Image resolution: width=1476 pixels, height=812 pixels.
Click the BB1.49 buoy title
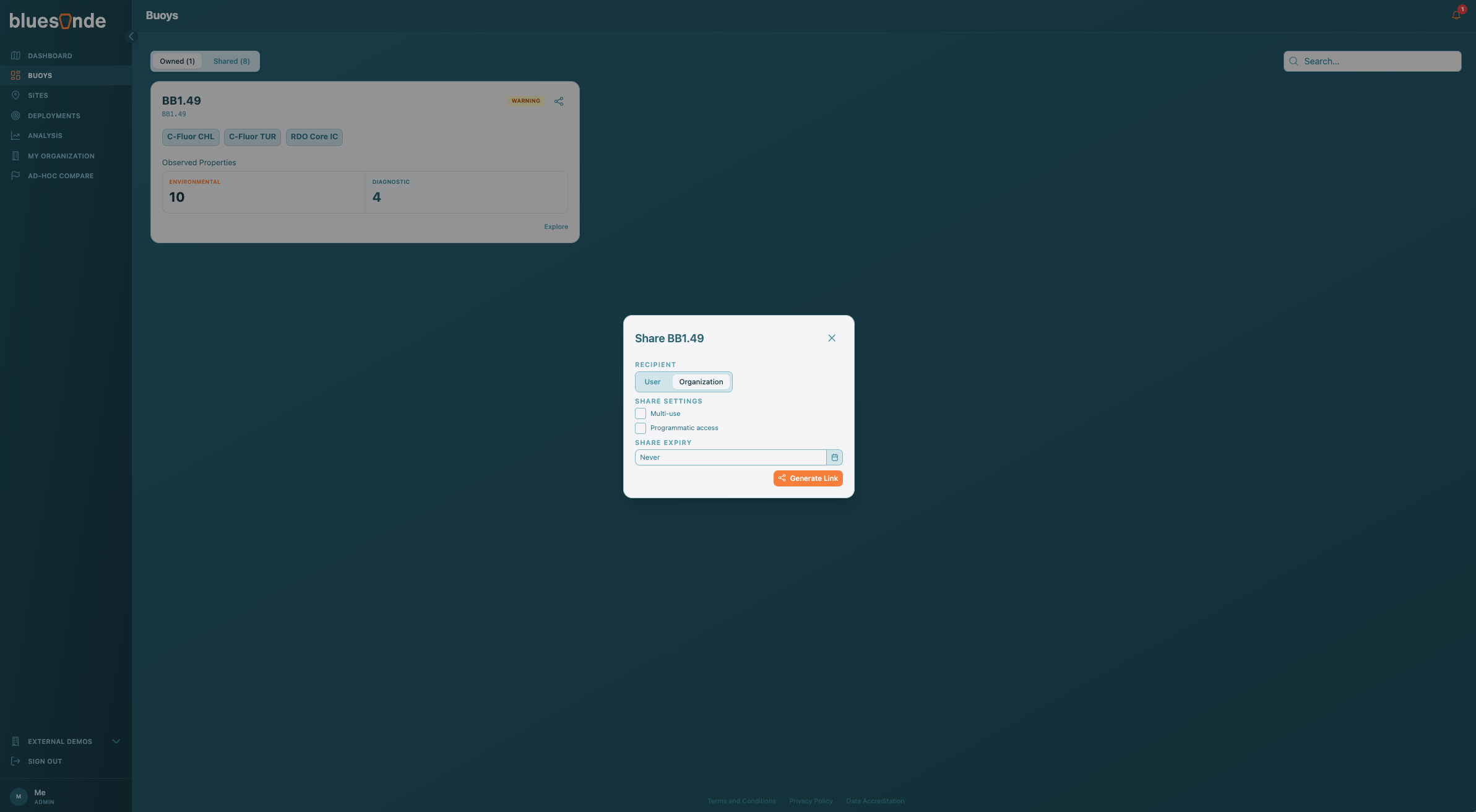coord(181,101)
